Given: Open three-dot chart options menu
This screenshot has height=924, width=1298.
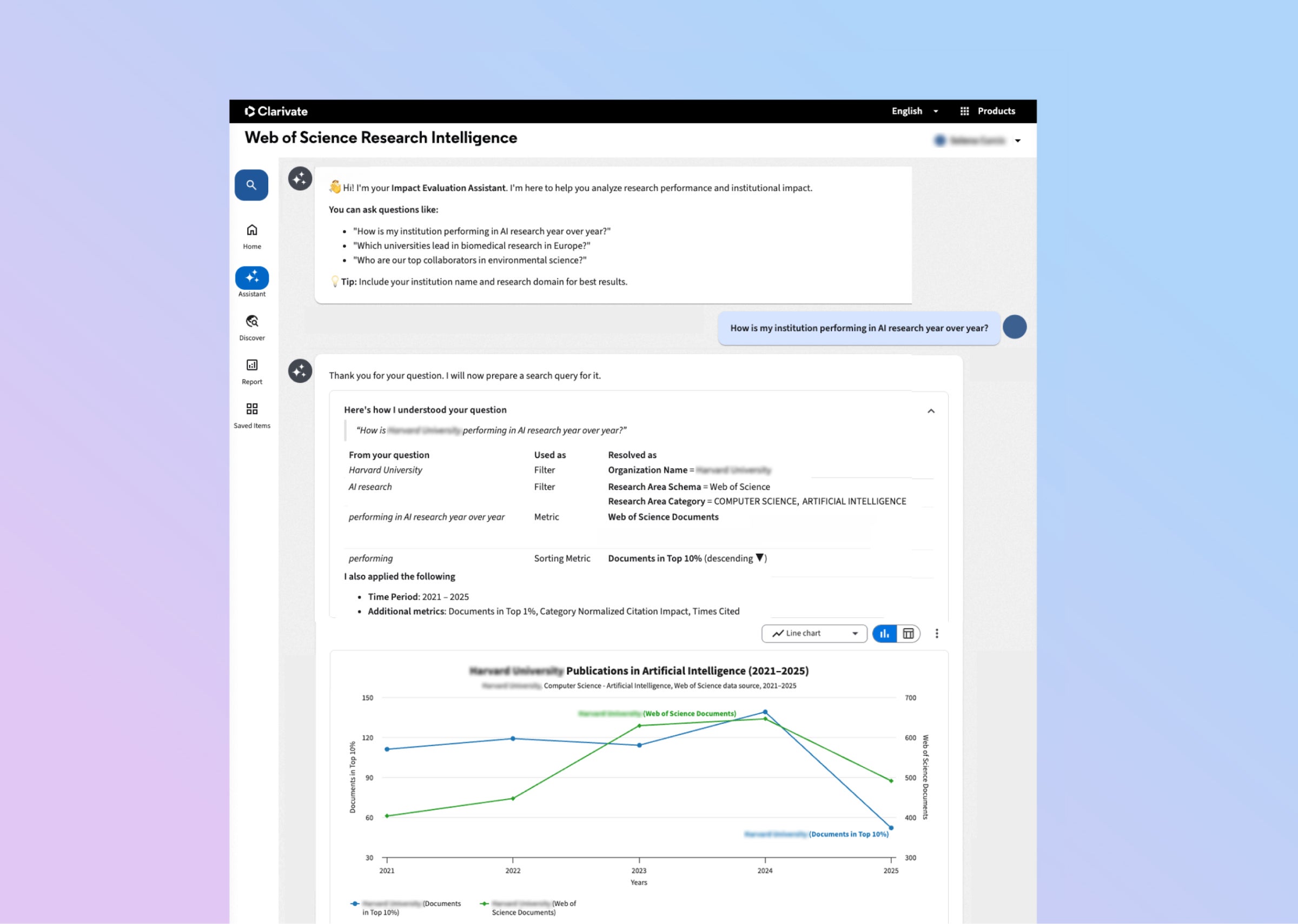Looking at the screenshot, I should [937, 633].
